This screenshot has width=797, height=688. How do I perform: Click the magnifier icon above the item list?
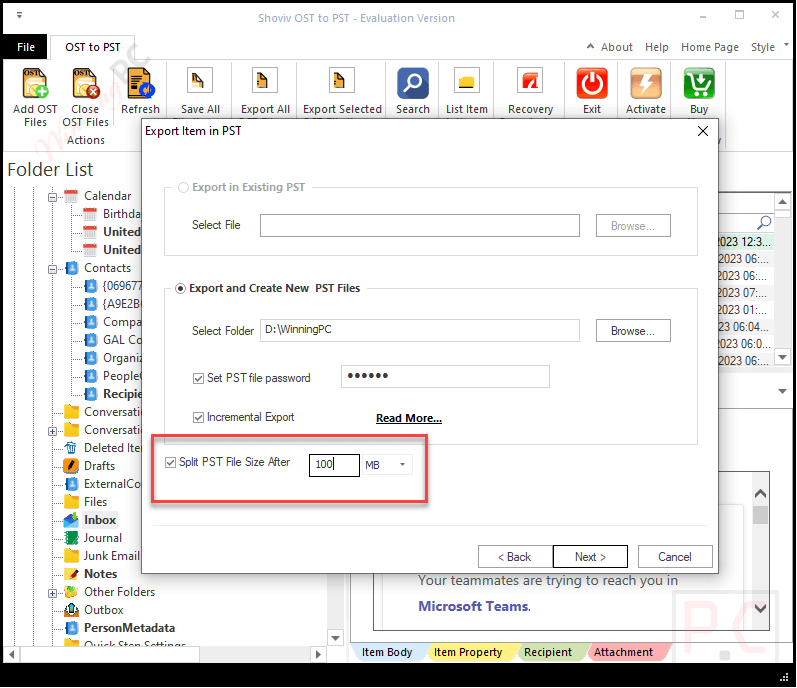763,223
